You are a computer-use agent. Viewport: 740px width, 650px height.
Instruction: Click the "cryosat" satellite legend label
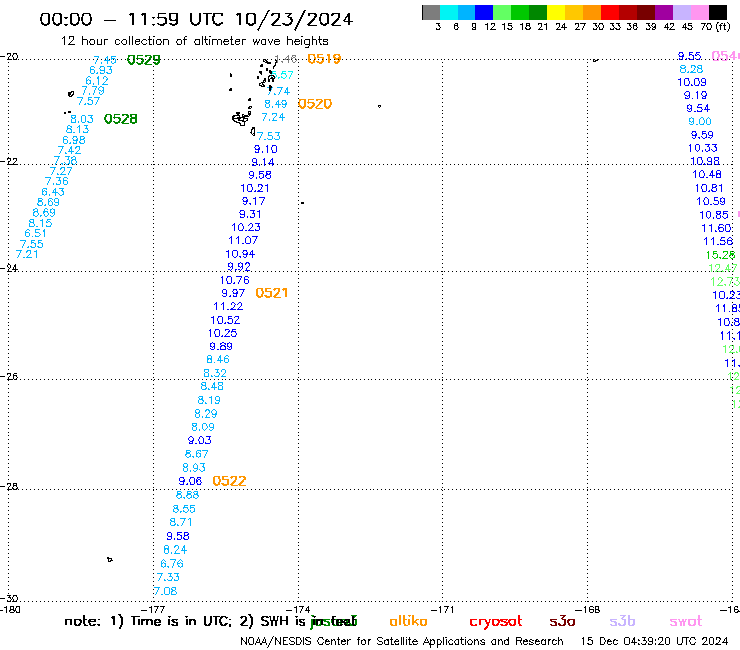click(x=496, y=622)
